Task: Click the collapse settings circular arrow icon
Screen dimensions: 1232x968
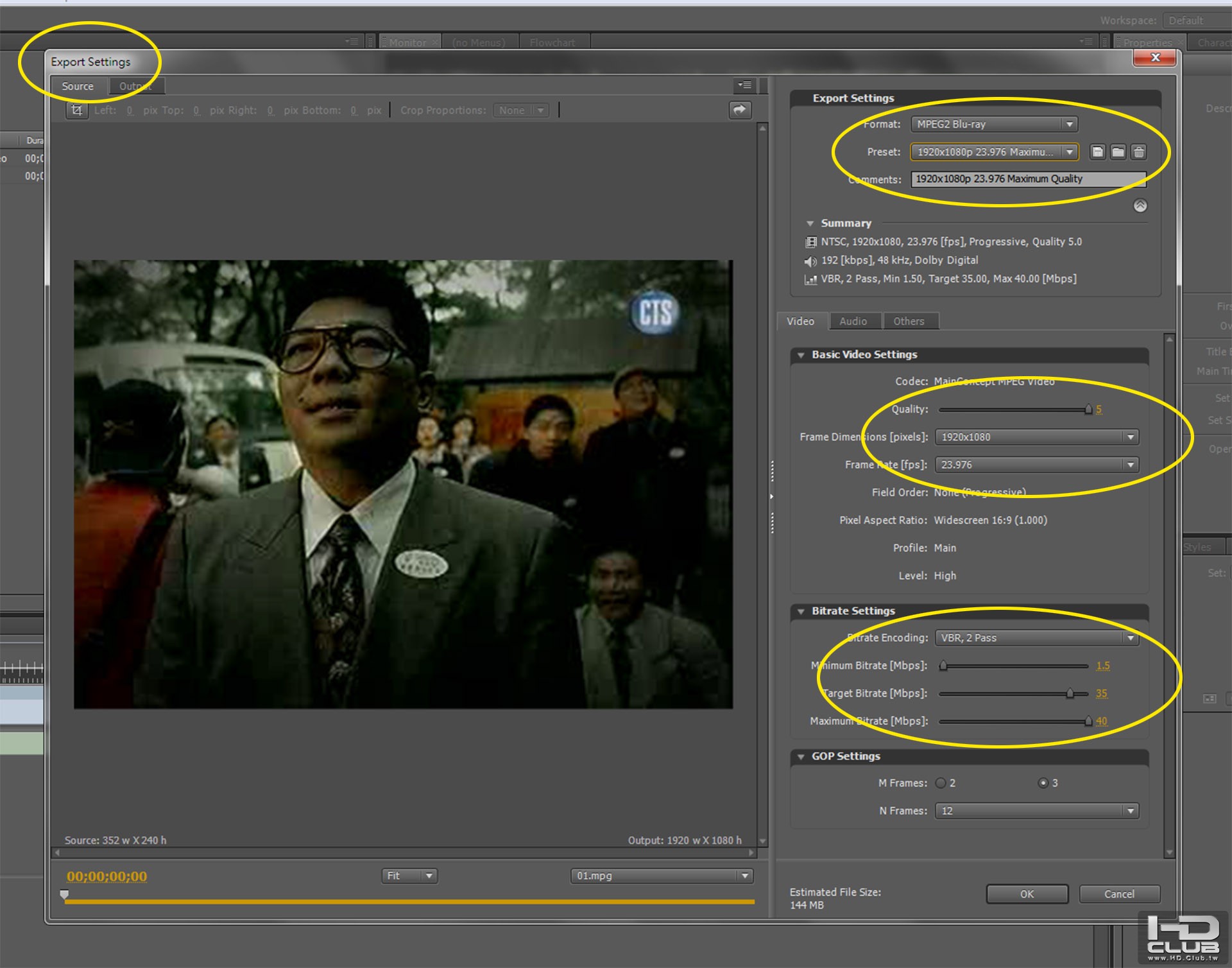Action: click(x=1140, y=205)
